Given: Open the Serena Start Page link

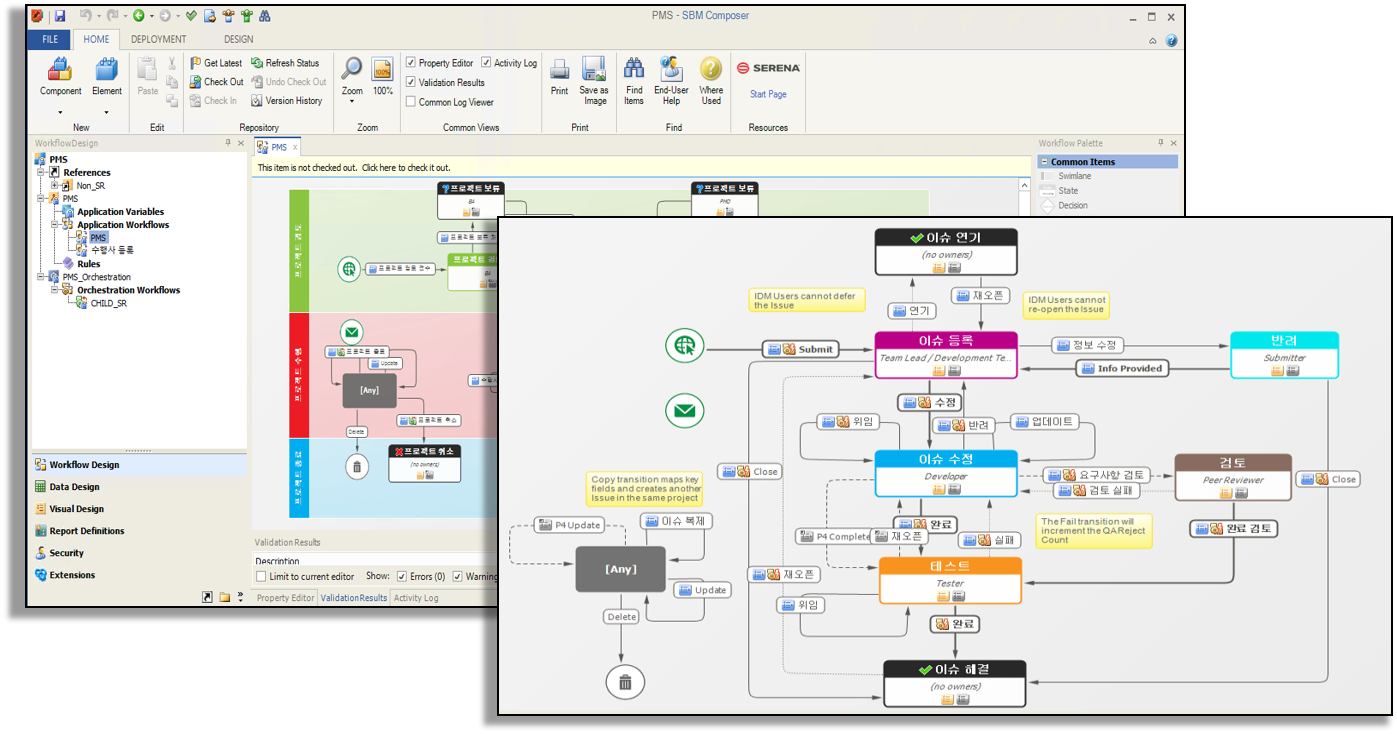Looking at the screenshot, I should [768, 94].
